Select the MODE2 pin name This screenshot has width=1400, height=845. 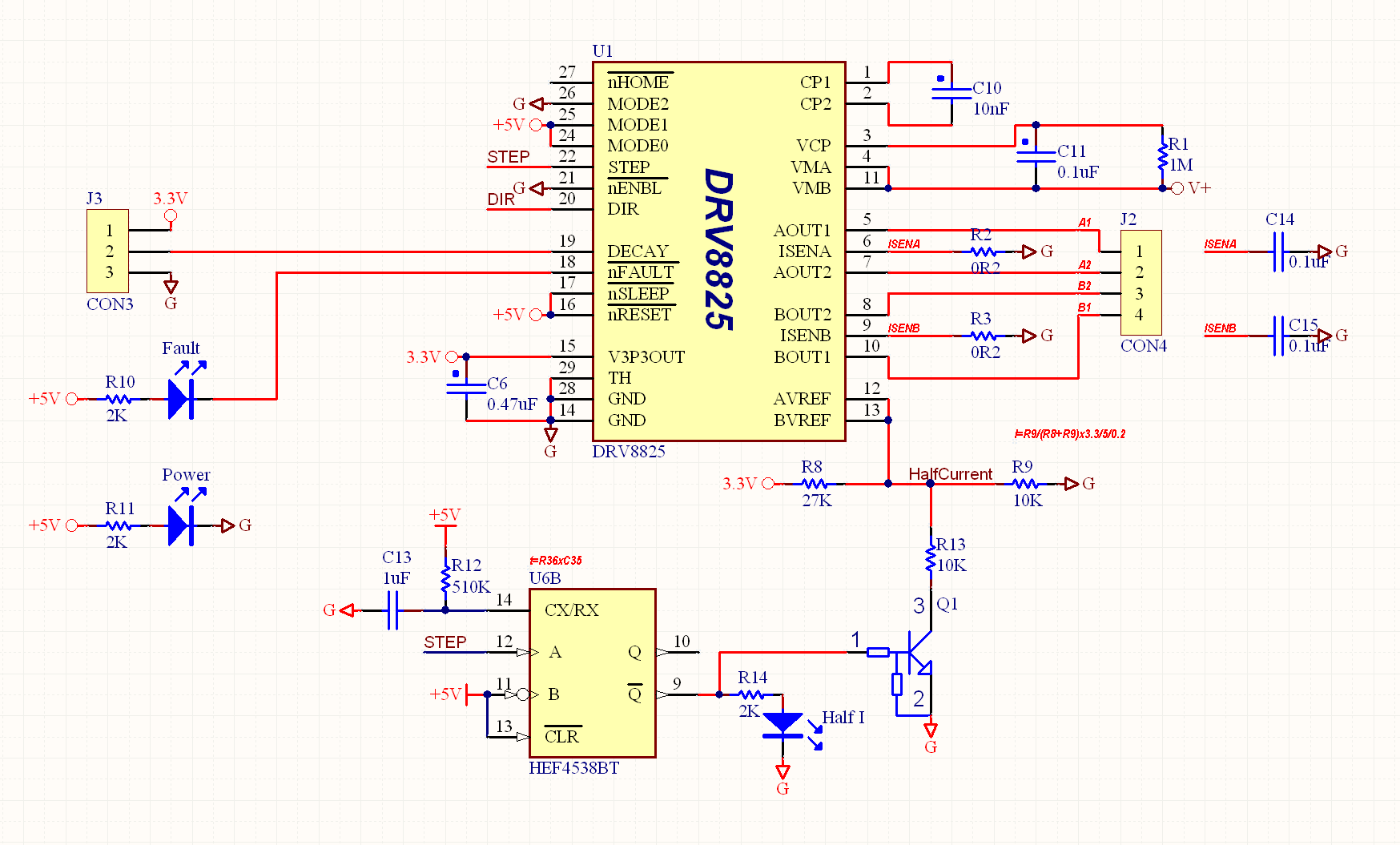click(x=638, y=104)
